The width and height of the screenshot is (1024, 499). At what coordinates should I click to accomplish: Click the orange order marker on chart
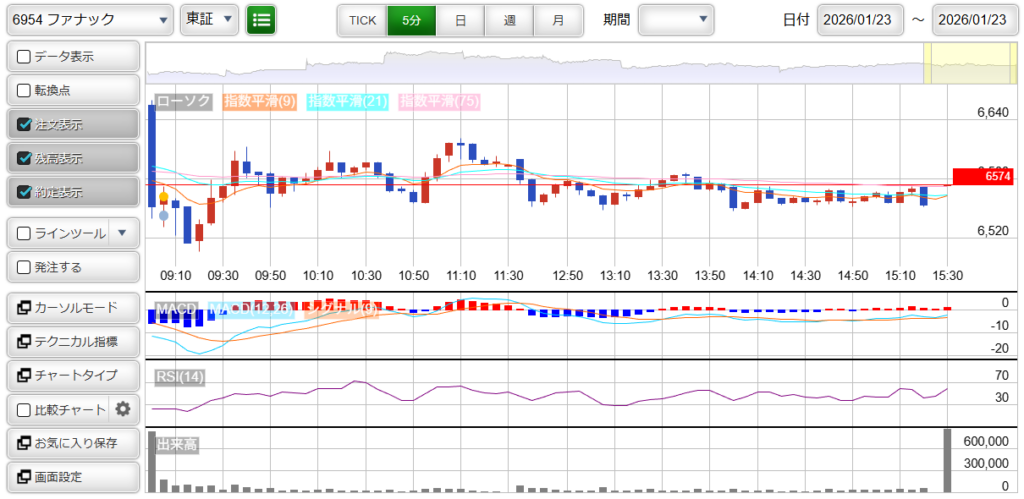[x=163, y=199]
